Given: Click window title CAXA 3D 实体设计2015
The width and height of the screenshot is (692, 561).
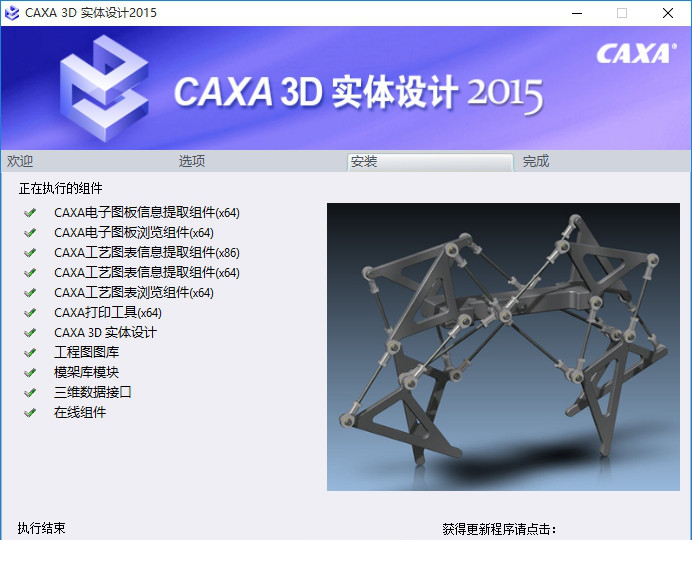Looking at the screenshot, I should point(91,13).
